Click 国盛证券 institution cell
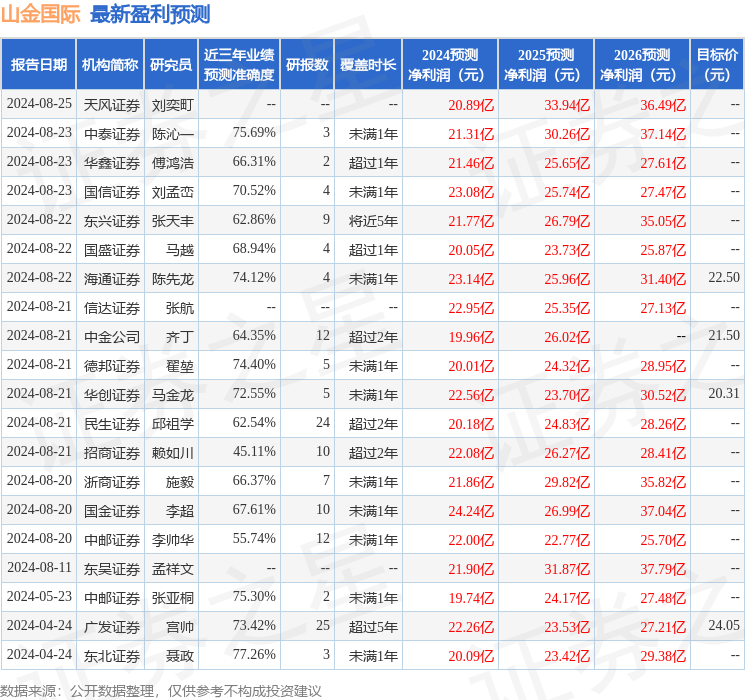Screen dimensions: 745x700 [x=112, y=250]
